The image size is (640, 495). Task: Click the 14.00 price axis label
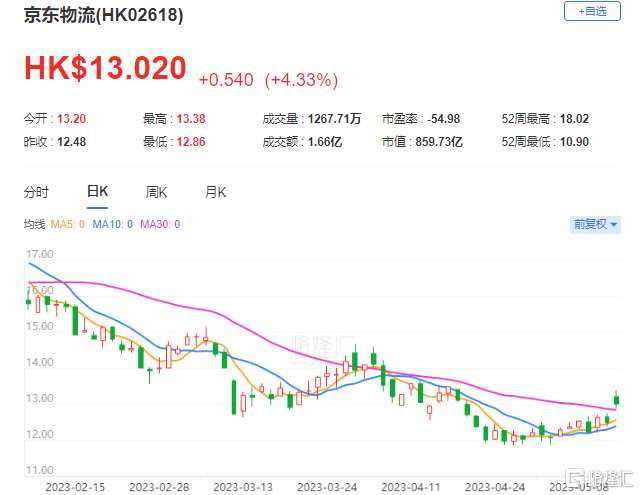40,362
